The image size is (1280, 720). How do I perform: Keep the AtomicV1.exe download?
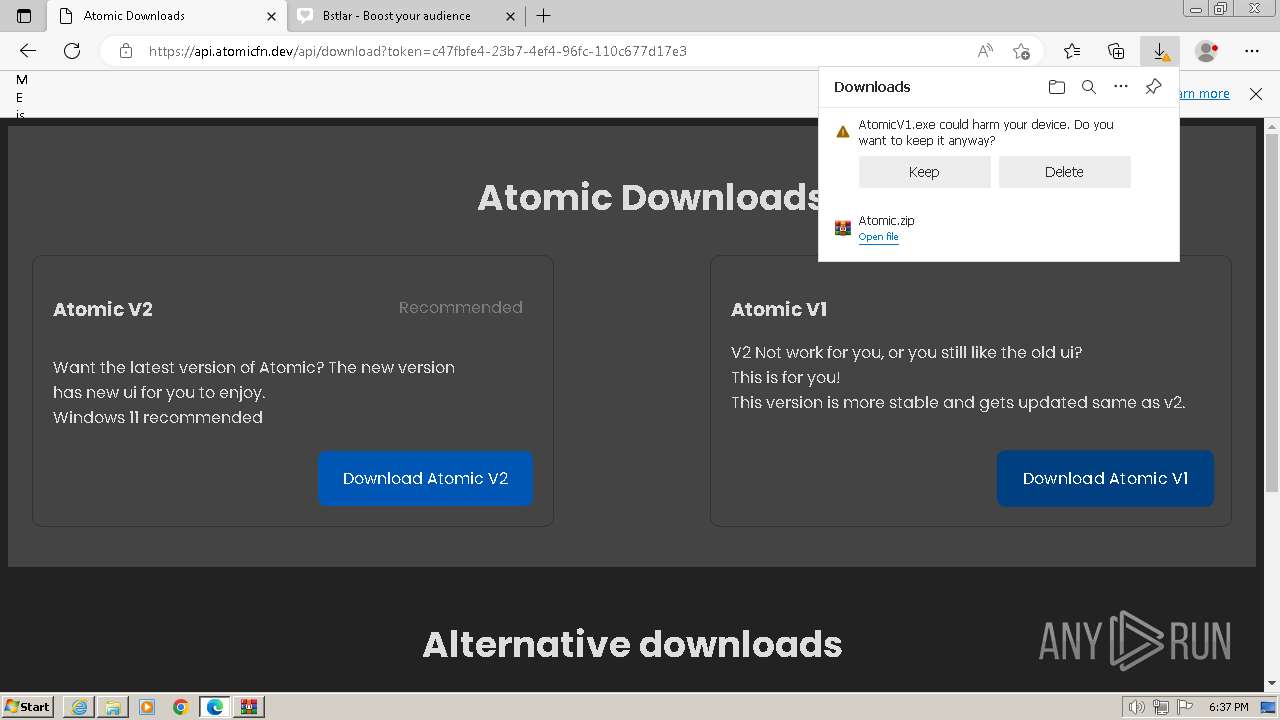click(x=924, y=172)
